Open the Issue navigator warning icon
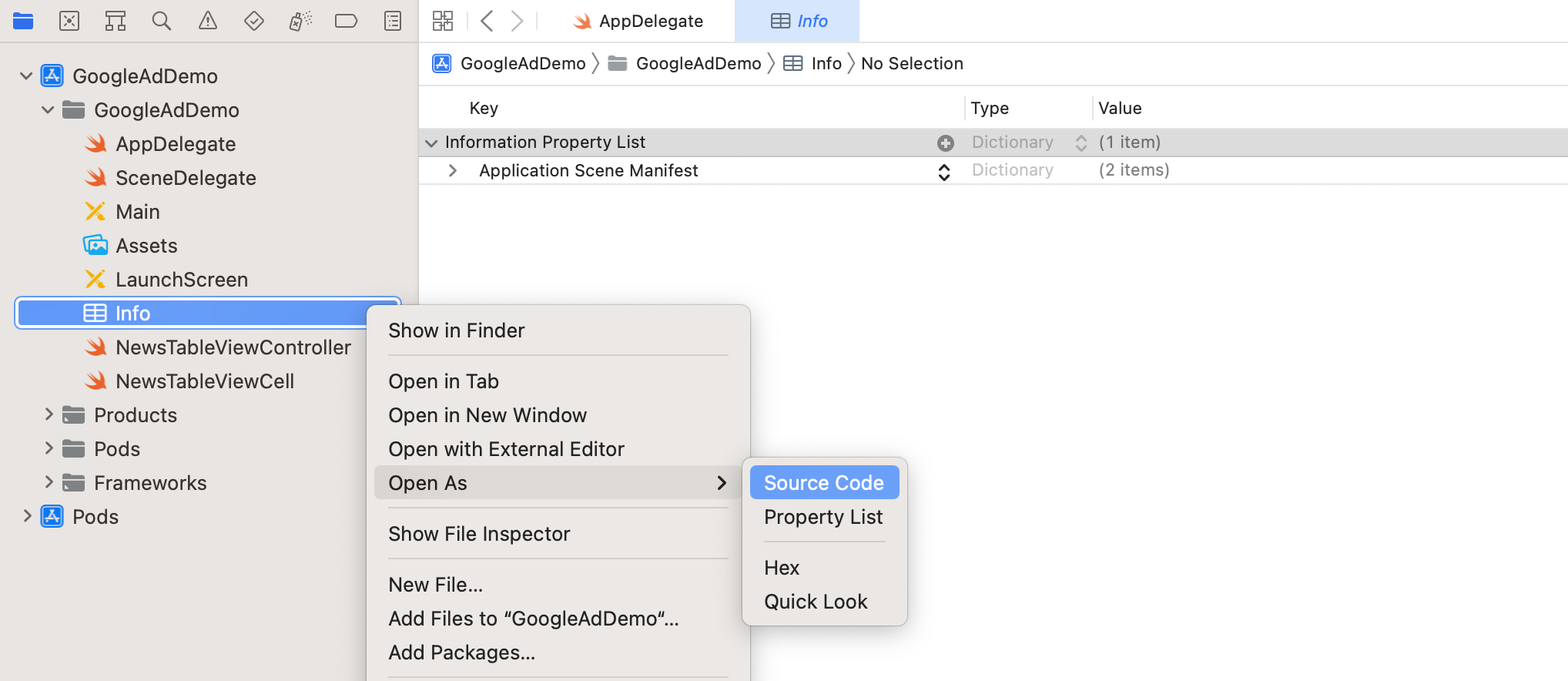 tap(208, 21)
